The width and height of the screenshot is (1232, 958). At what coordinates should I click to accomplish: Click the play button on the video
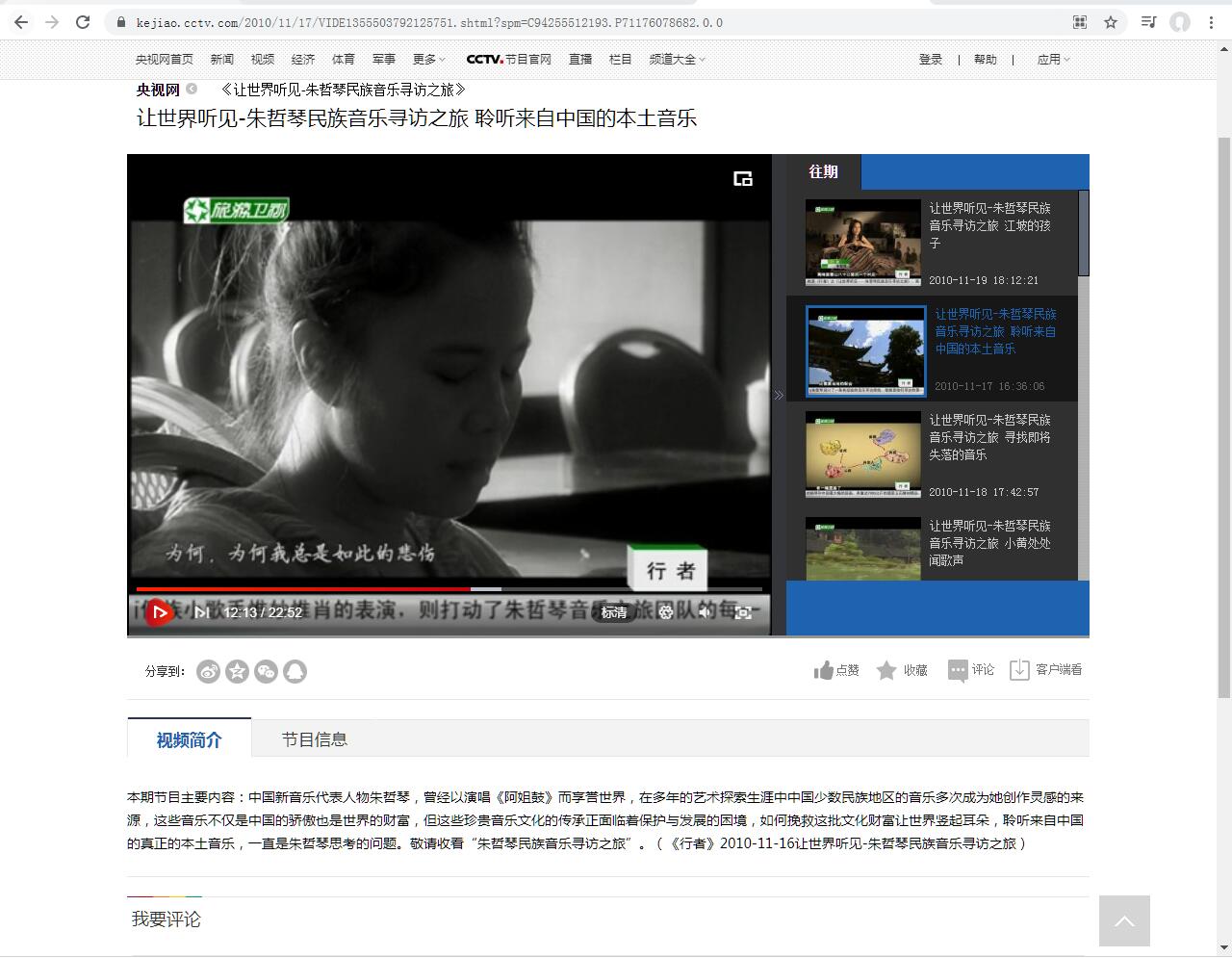click(x=160, y=612)
